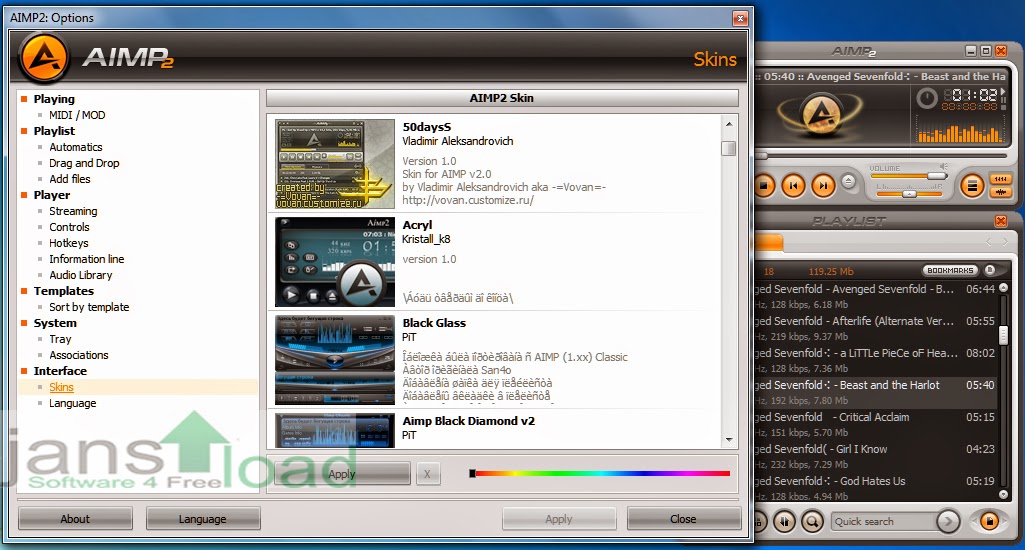Image resolution: width=1025 pixels, height=550 pixels.
Task: Click the arrow button beside Quick search
Action: point(948,521)
